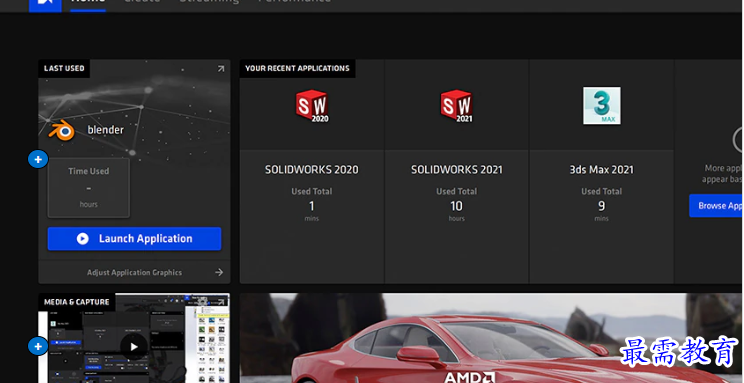Click the "blender" application name
The height and width of the screenshot is (383, 744).
click(105, 130)
